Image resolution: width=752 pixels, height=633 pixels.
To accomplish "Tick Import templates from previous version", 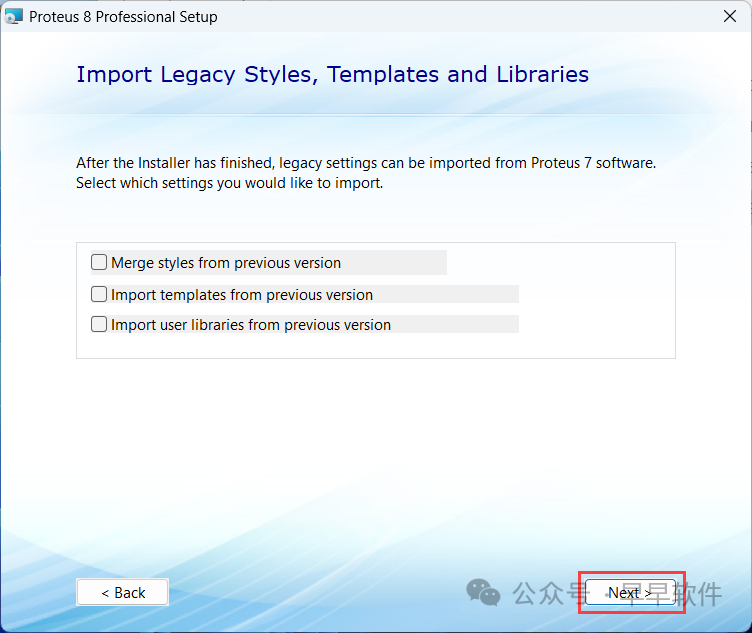I will [99, 294].
